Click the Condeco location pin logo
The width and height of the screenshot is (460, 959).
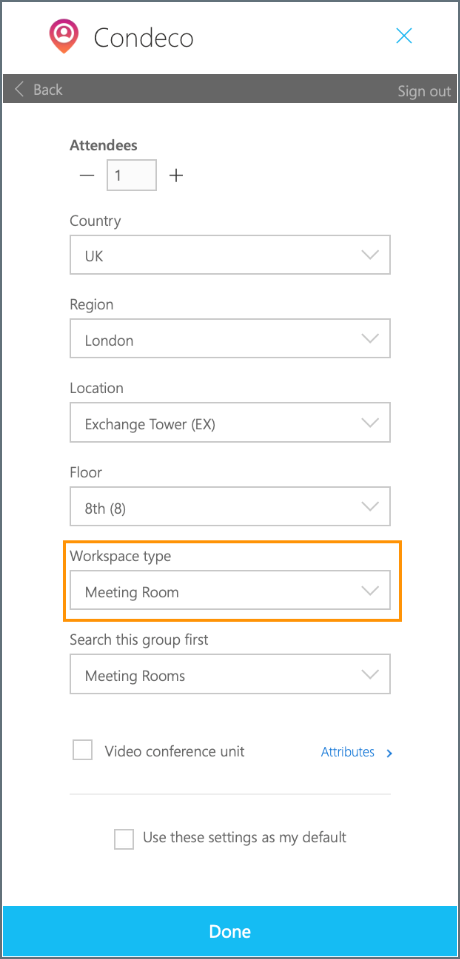64,37
